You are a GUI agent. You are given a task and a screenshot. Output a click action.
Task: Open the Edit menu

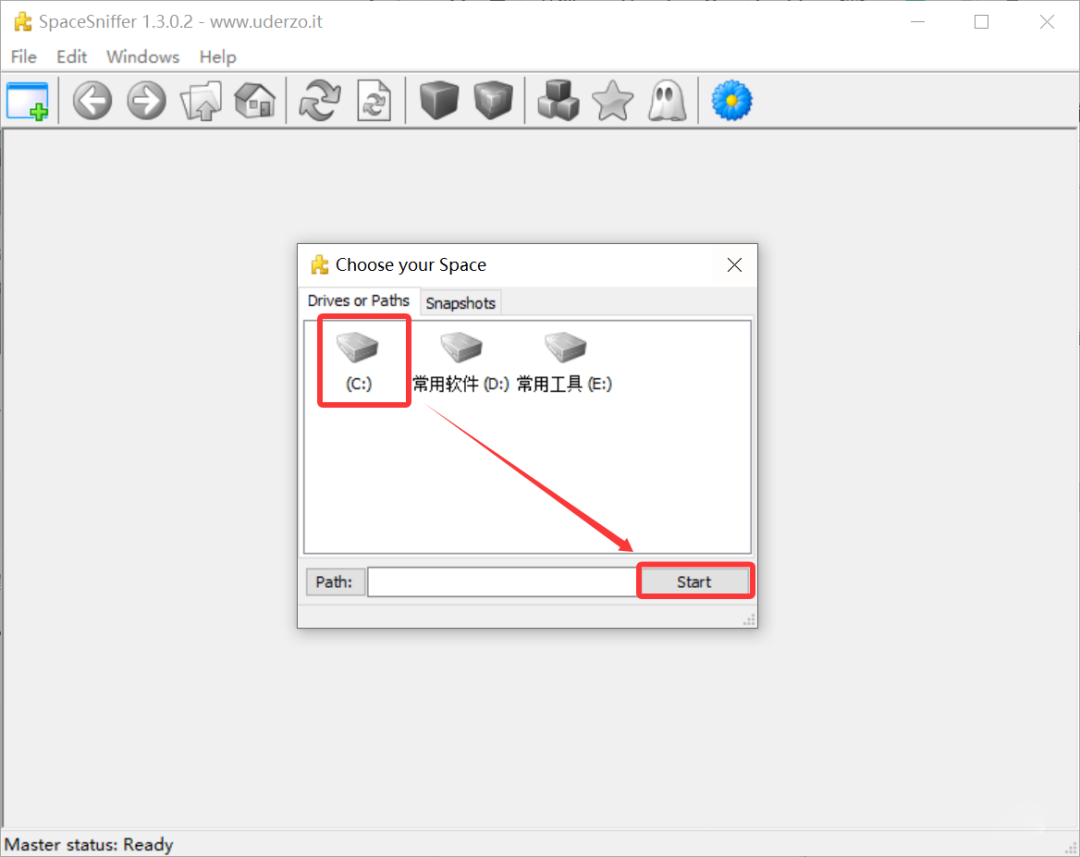[72, 56]
